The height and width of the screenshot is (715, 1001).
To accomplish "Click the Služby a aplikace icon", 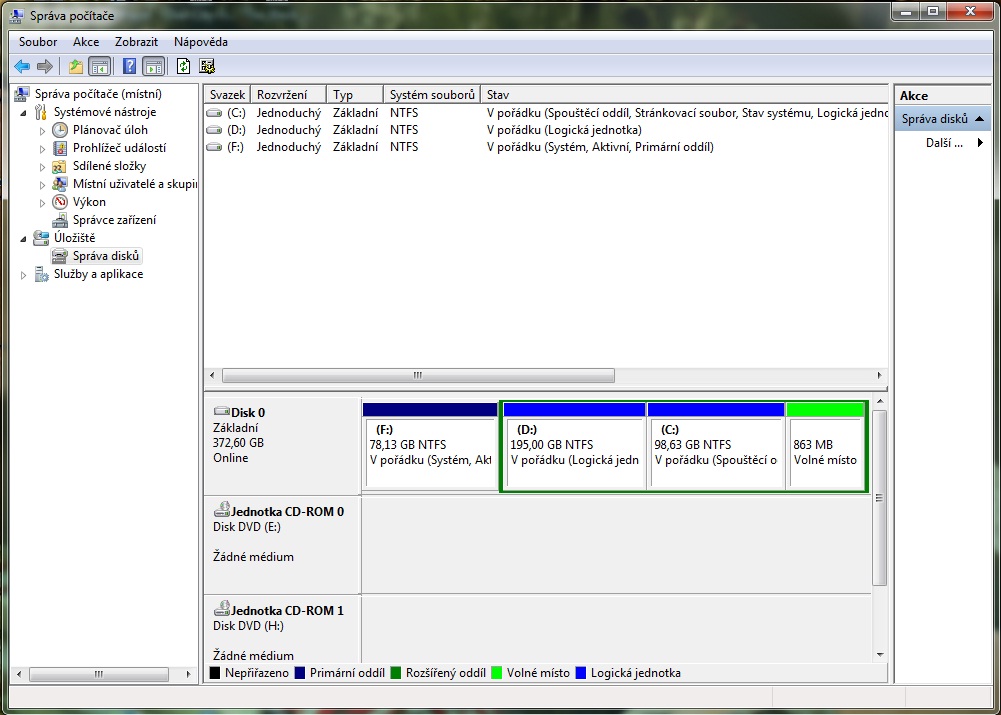I will 41,275.
